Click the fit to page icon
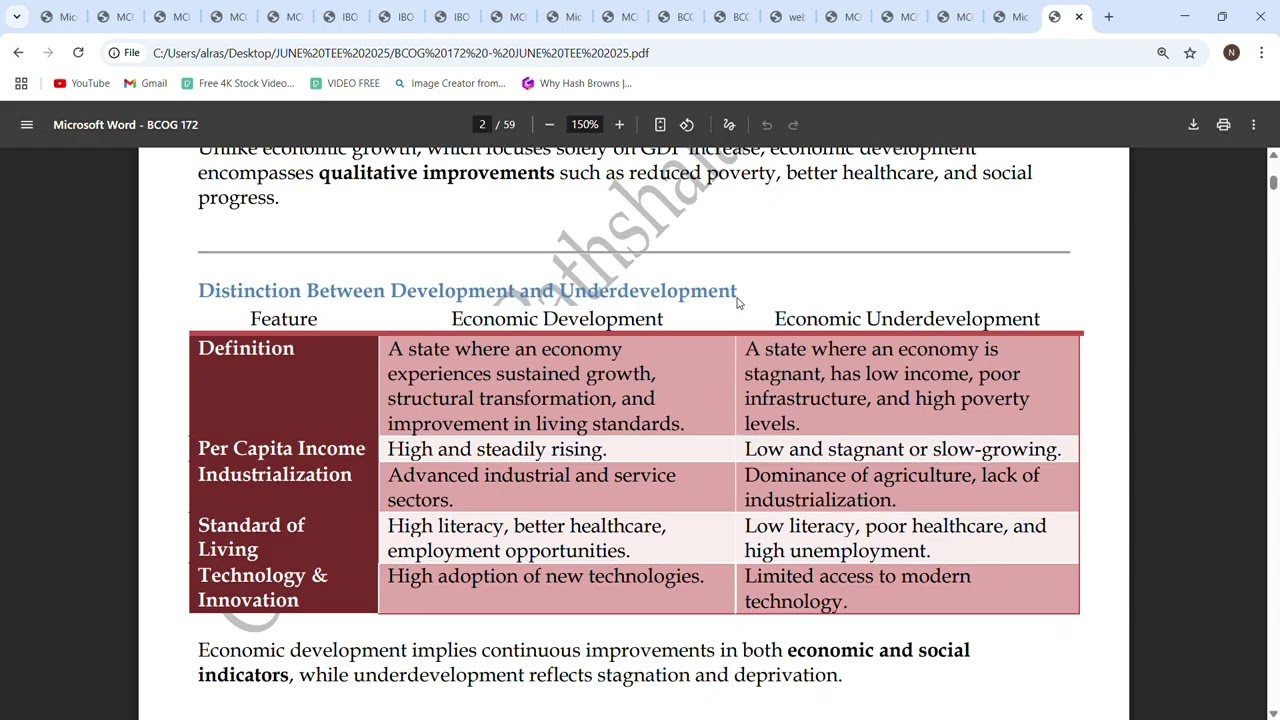1280x720 pixels. click(x=660, y=125)
